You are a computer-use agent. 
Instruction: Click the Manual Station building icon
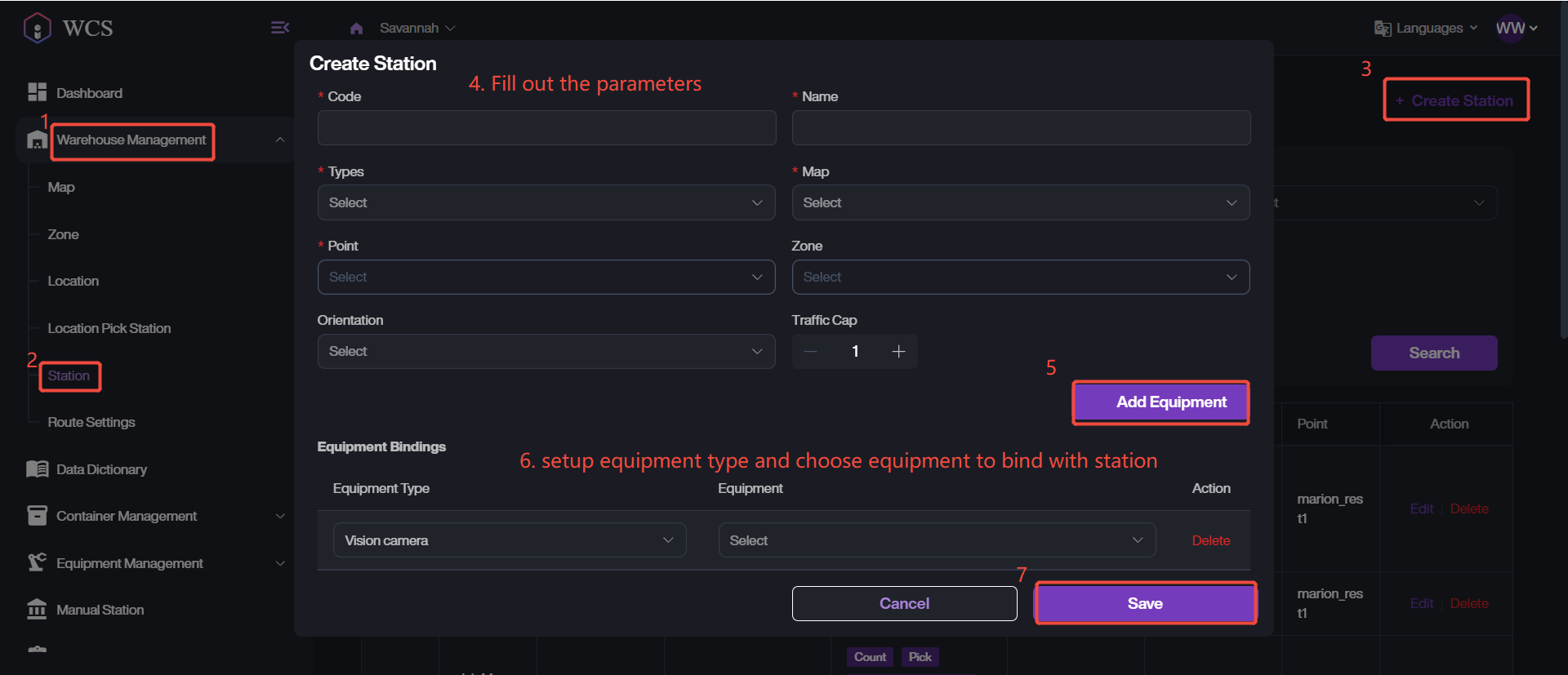click(37, 610)
